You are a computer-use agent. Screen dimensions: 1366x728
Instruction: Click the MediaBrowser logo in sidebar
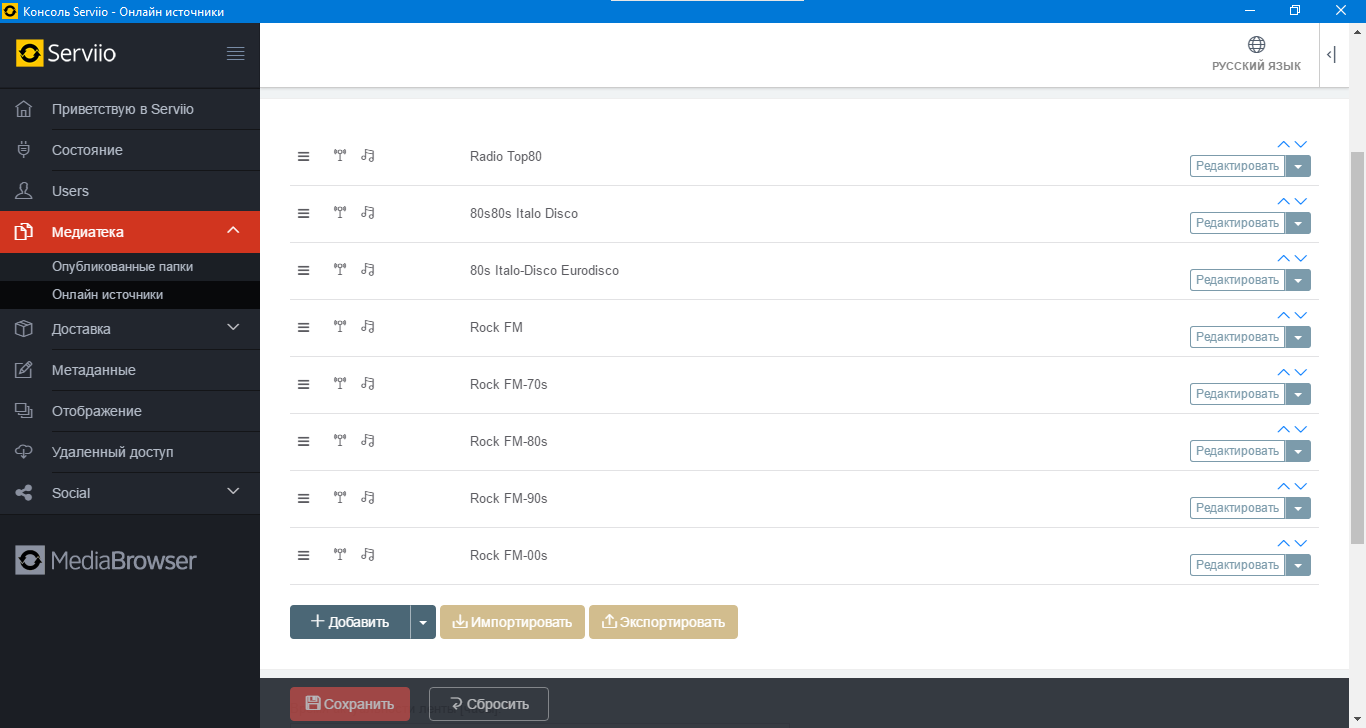(106, 560)
